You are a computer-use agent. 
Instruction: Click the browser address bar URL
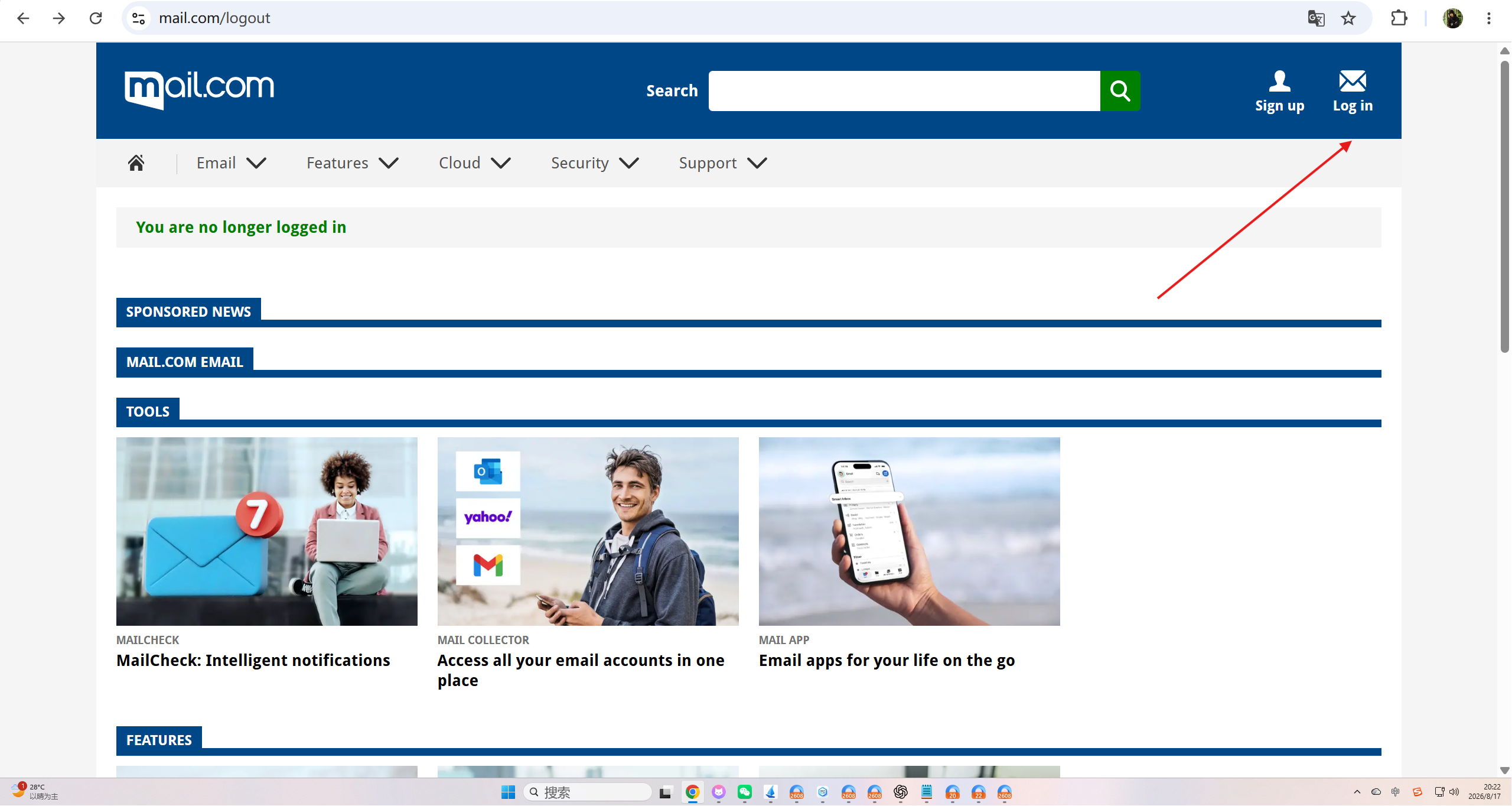pyautogui.click(x=214, y=18)
